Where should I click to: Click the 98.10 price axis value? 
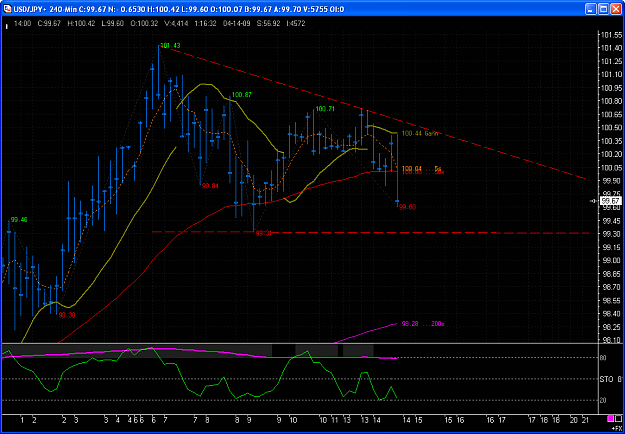(x=610, y=340)
